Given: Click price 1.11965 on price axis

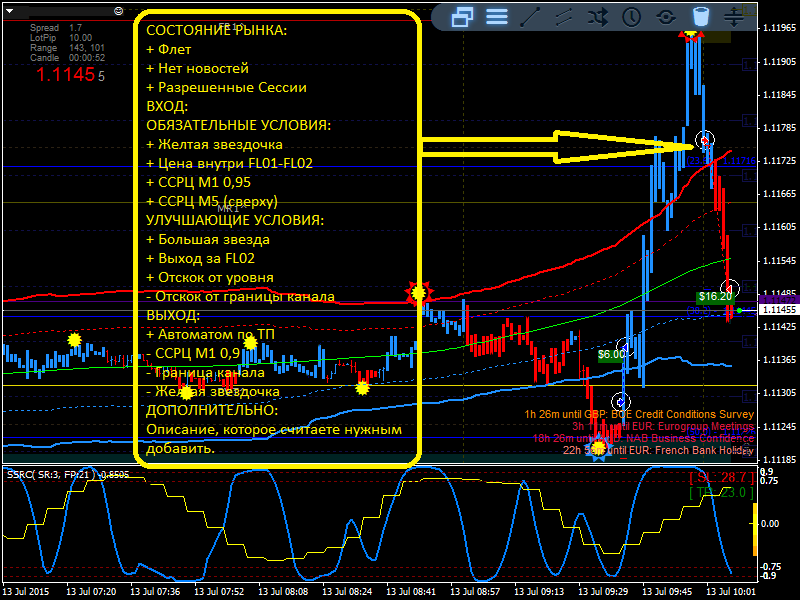Looking at the screenshot, I should tap(779, 28).
